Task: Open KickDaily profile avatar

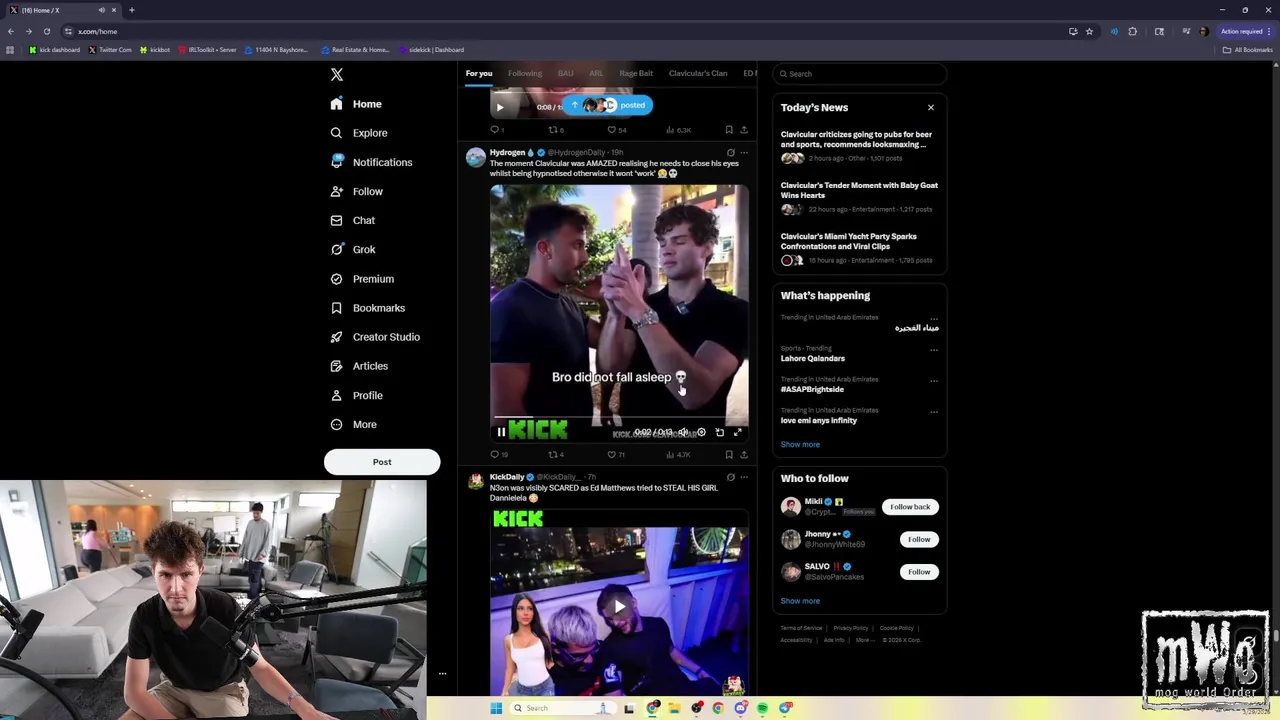Action: click(476, 482)
